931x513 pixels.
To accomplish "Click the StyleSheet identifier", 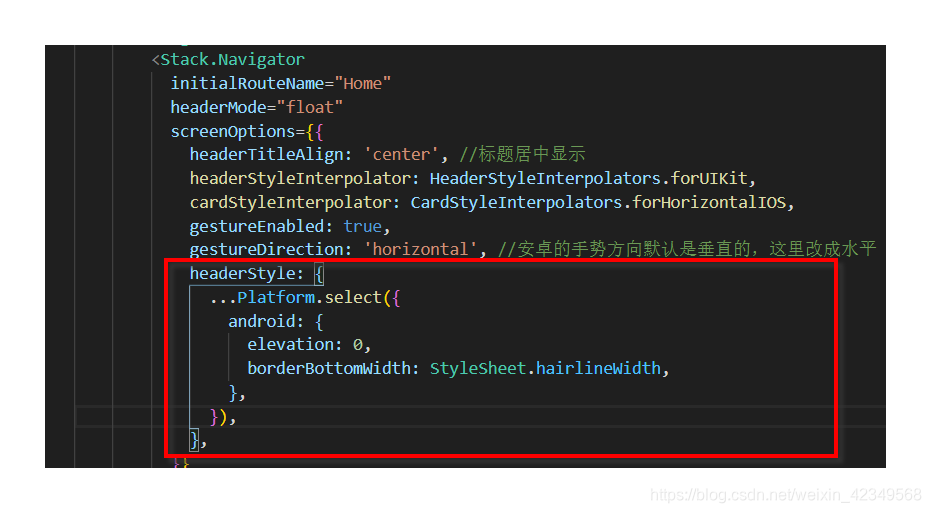I will click(x=478, y=368).
